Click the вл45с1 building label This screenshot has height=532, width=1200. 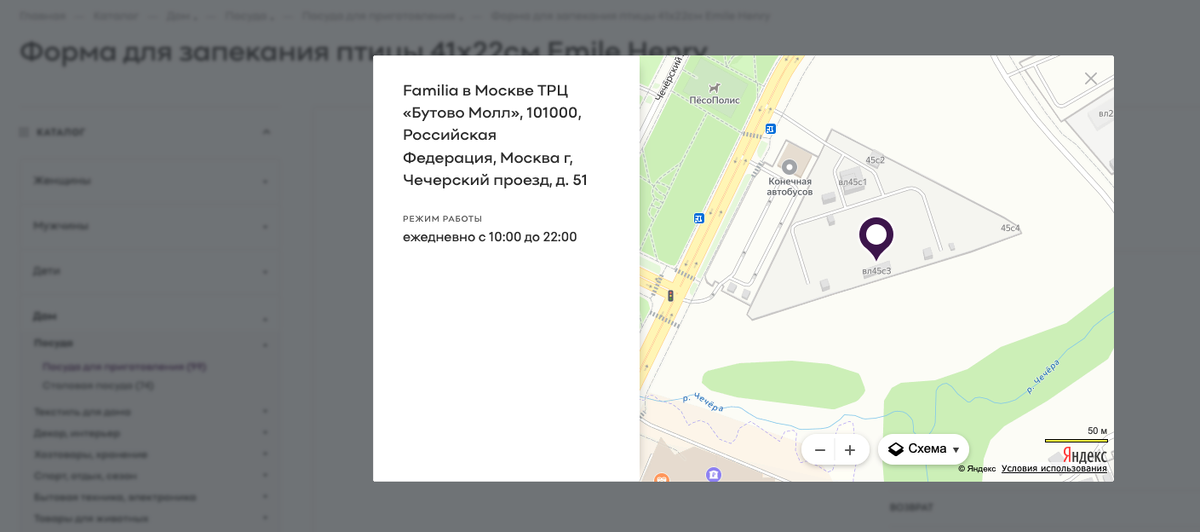(852, 182)
